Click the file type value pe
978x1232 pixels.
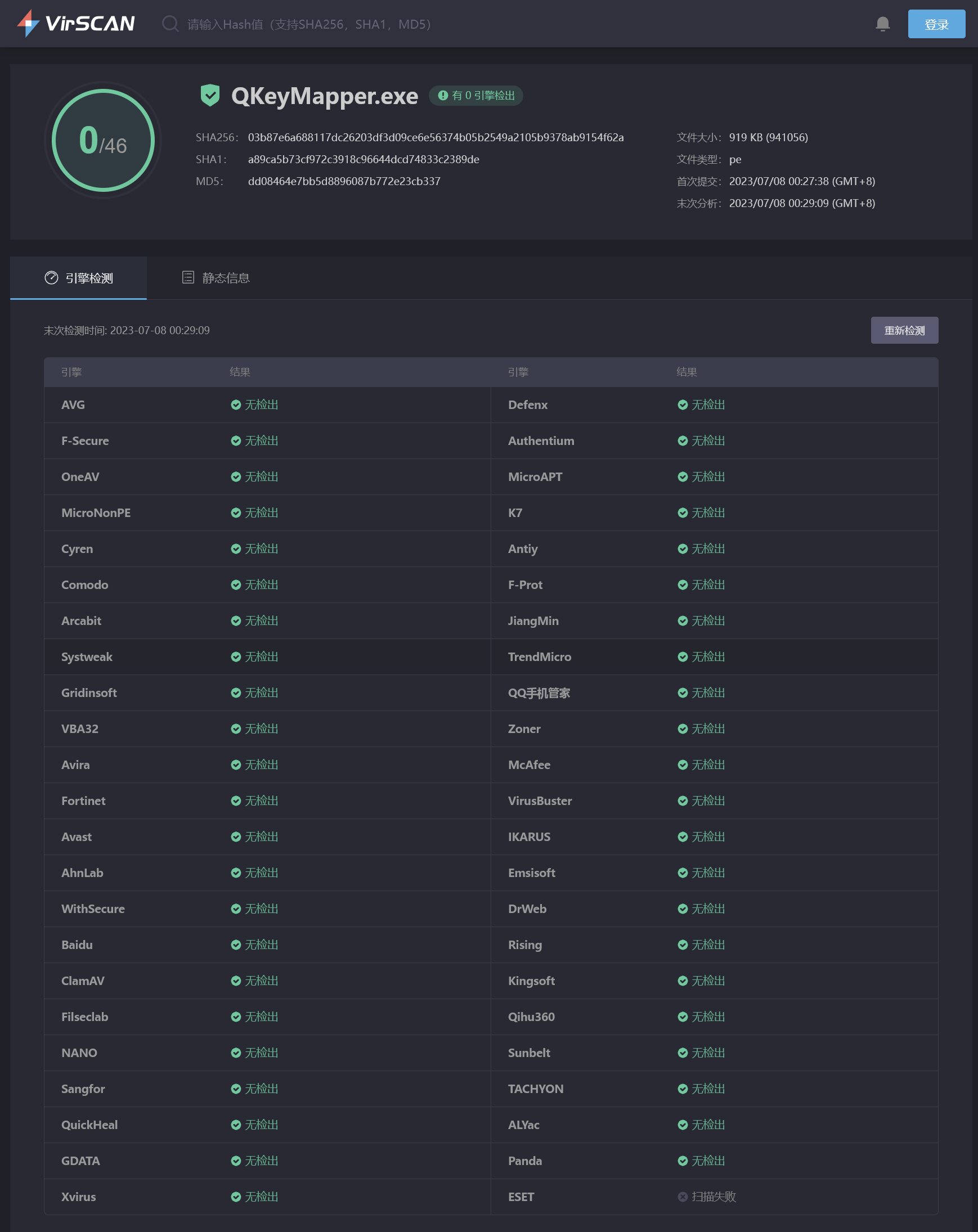point(735,159)
